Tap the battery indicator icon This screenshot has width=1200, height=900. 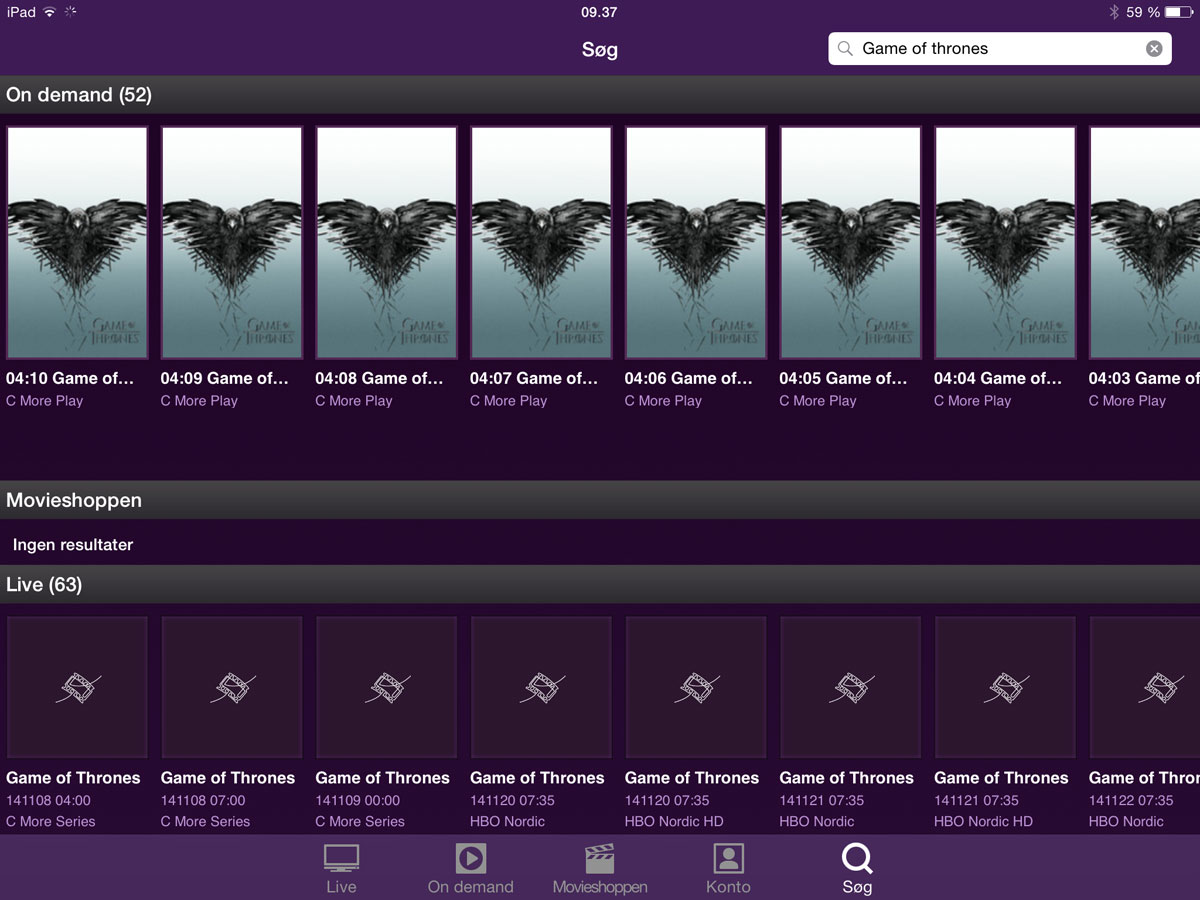click(x=1179, y=12)
